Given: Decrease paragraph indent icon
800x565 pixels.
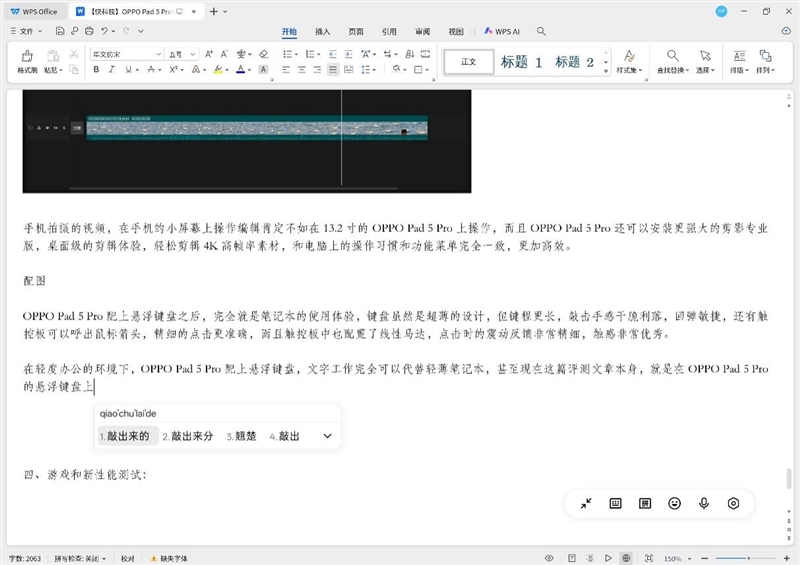Looking at the screenshot, I should 333,54.
